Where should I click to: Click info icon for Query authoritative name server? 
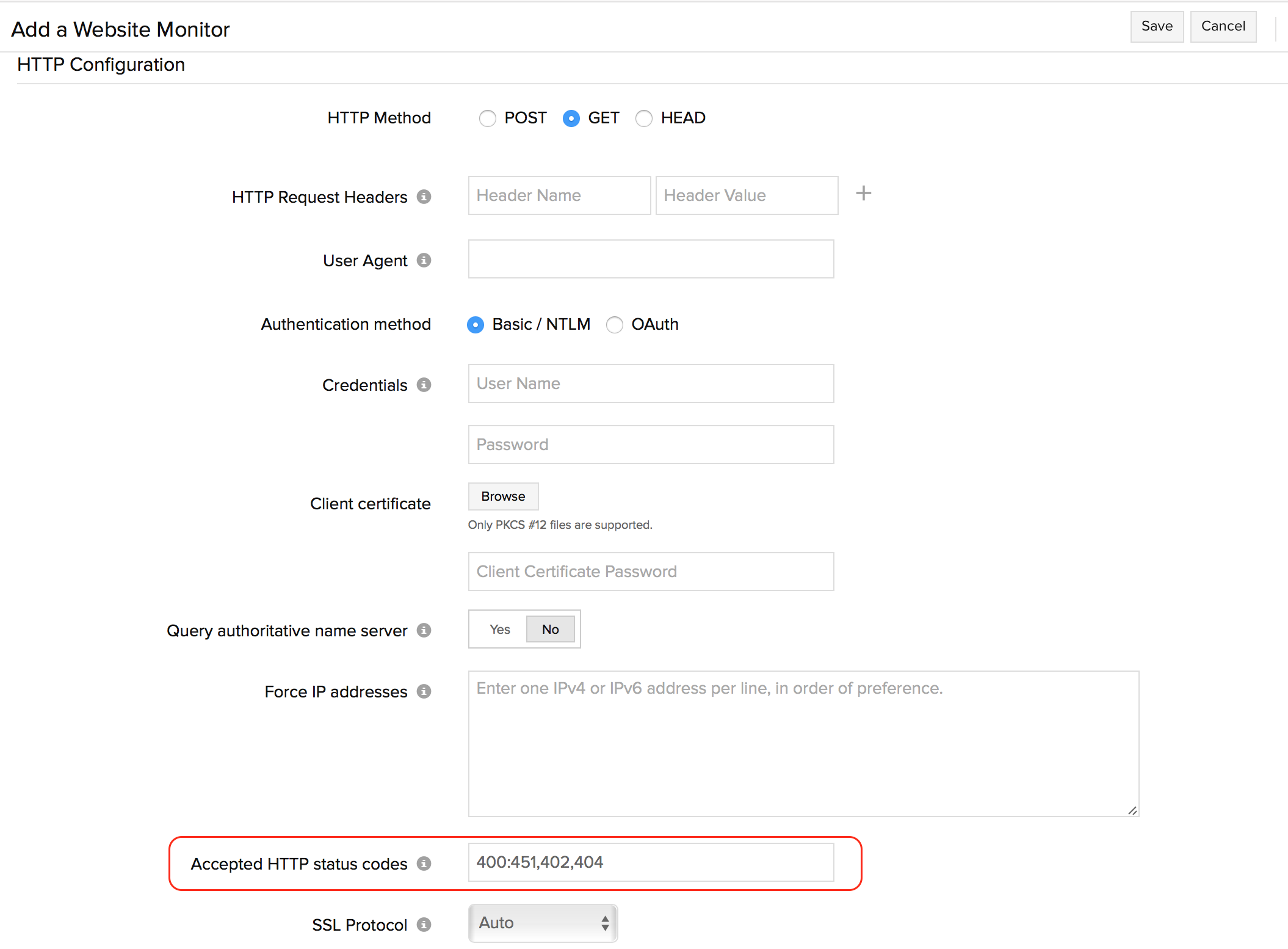click(x=424, y=630)
